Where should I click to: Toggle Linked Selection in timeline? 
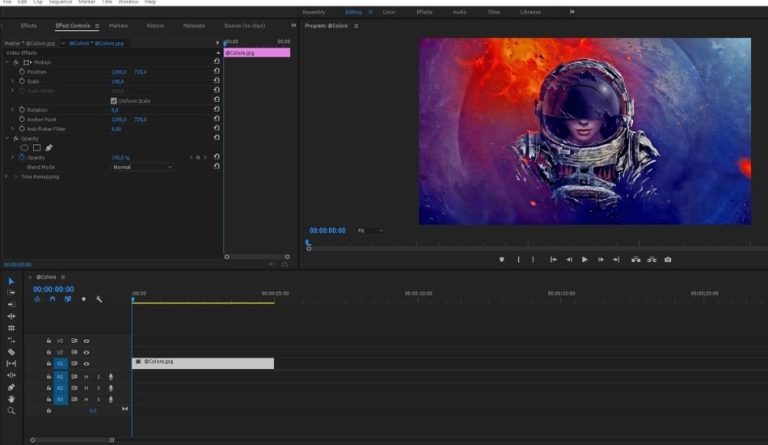click(68, 299)
